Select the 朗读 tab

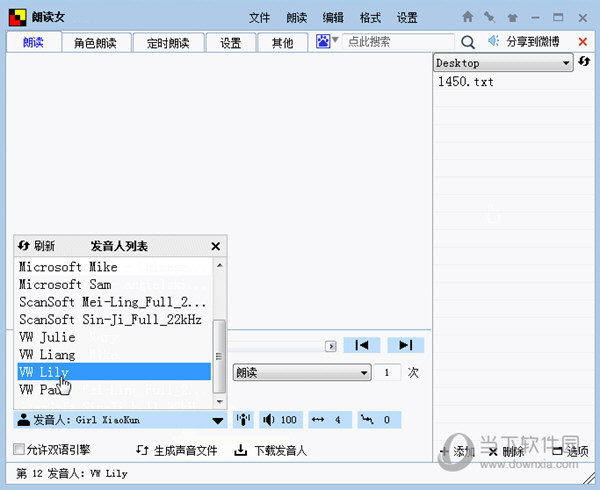[x=34, y=42]
